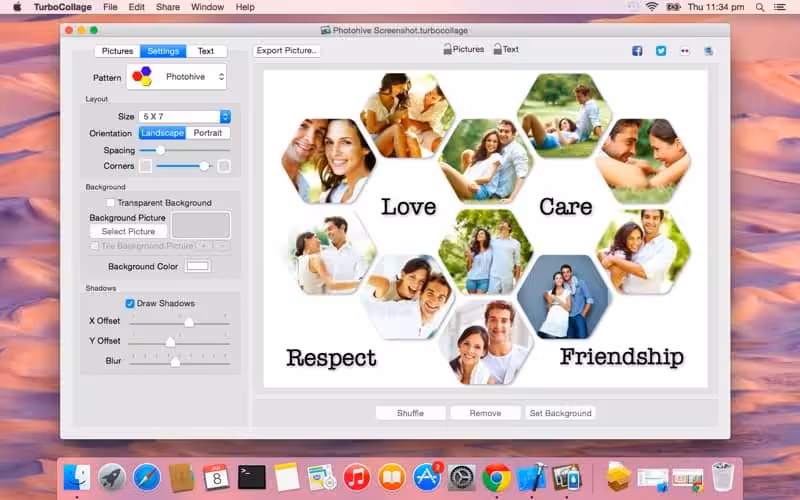Click the square corners icon
Image resolution: width=800 pixels, height=500 pixels.
145,166
